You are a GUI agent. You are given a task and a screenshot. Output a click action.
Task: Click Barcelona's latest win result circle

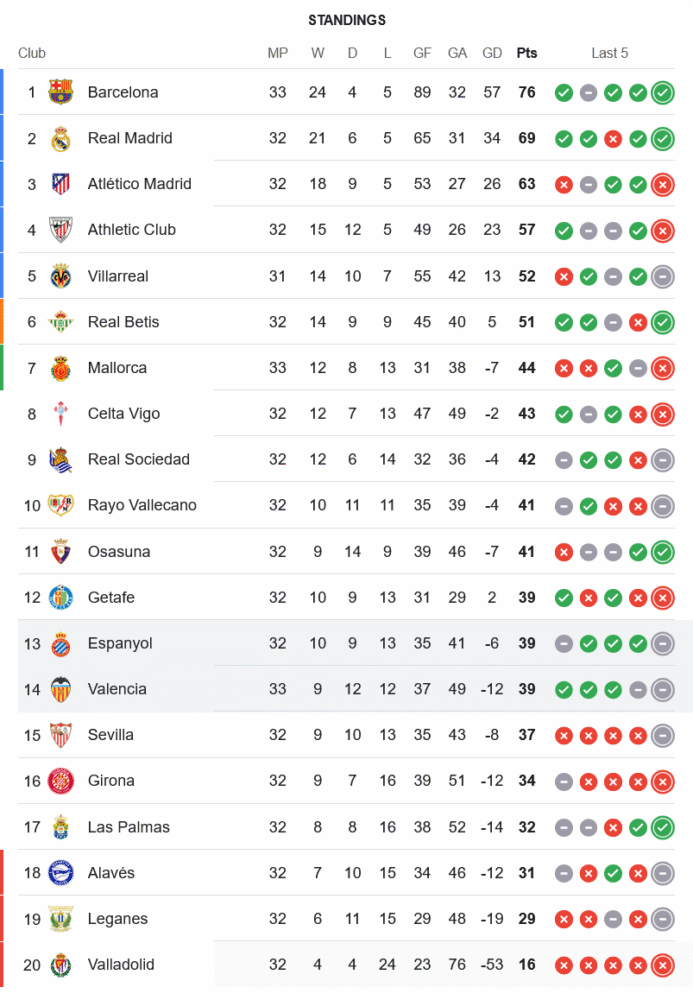(662, 93)
